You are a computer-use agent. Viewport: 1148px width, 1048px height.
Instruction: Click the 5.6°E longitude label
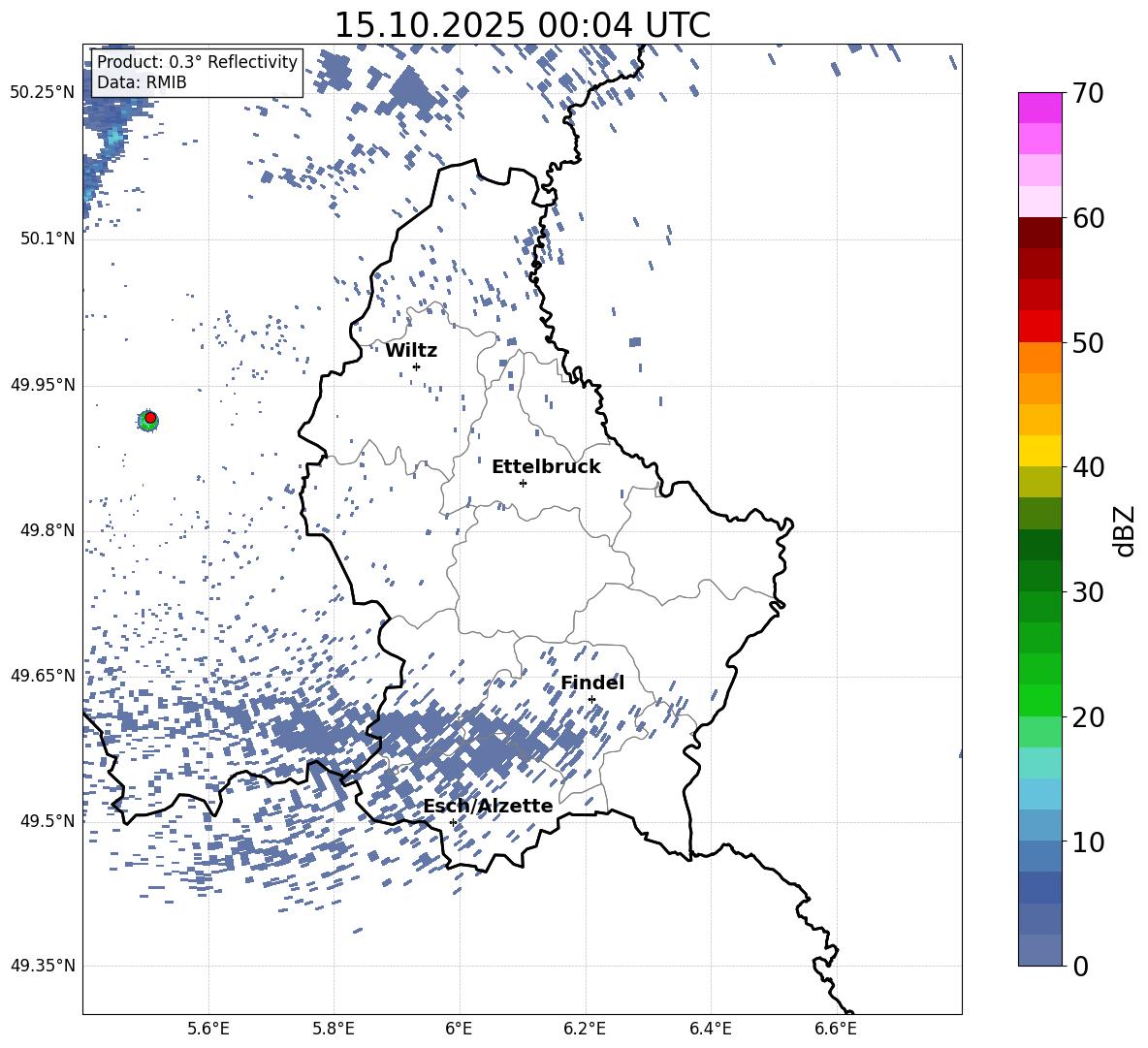208,1030
